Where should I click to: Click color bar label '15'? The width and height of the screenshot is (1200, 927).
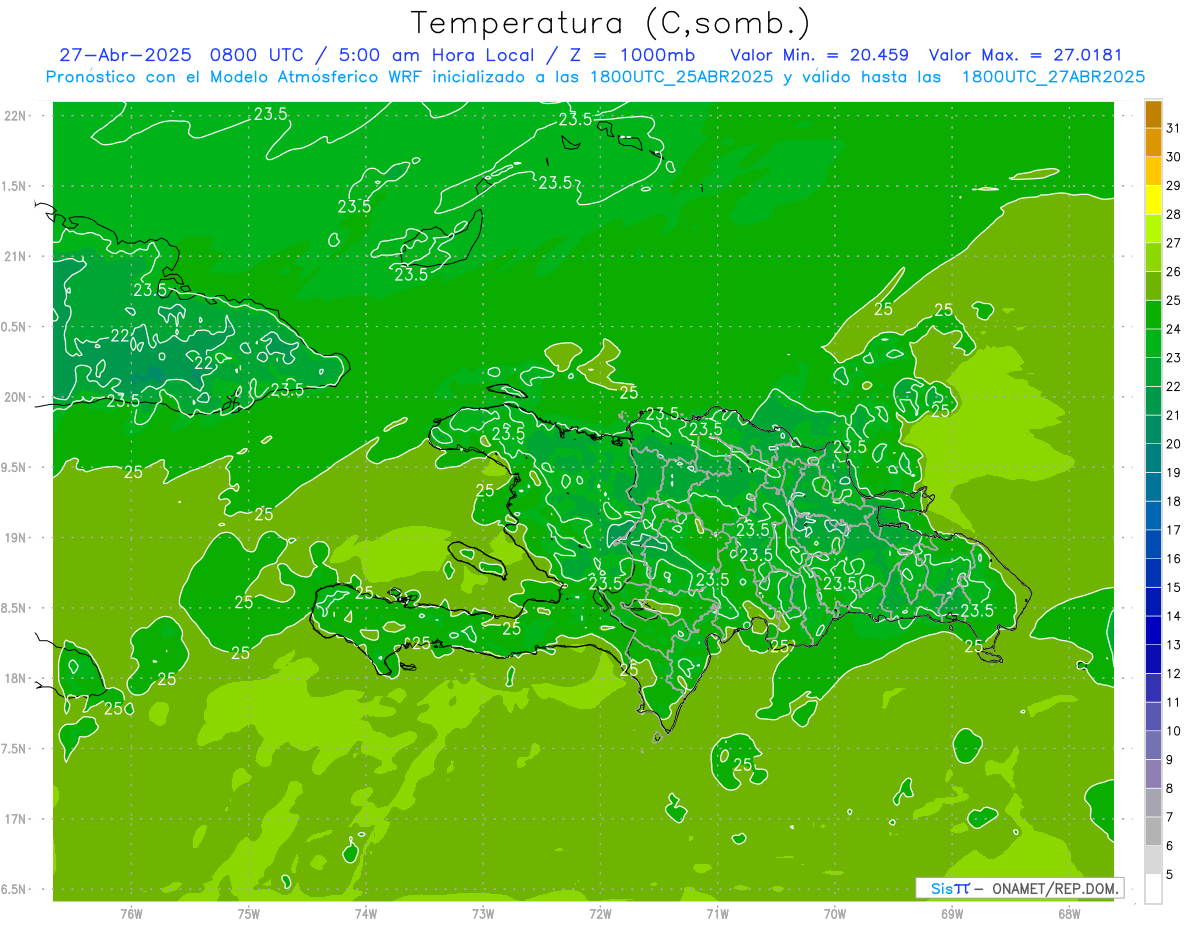tap(1174, 588)
